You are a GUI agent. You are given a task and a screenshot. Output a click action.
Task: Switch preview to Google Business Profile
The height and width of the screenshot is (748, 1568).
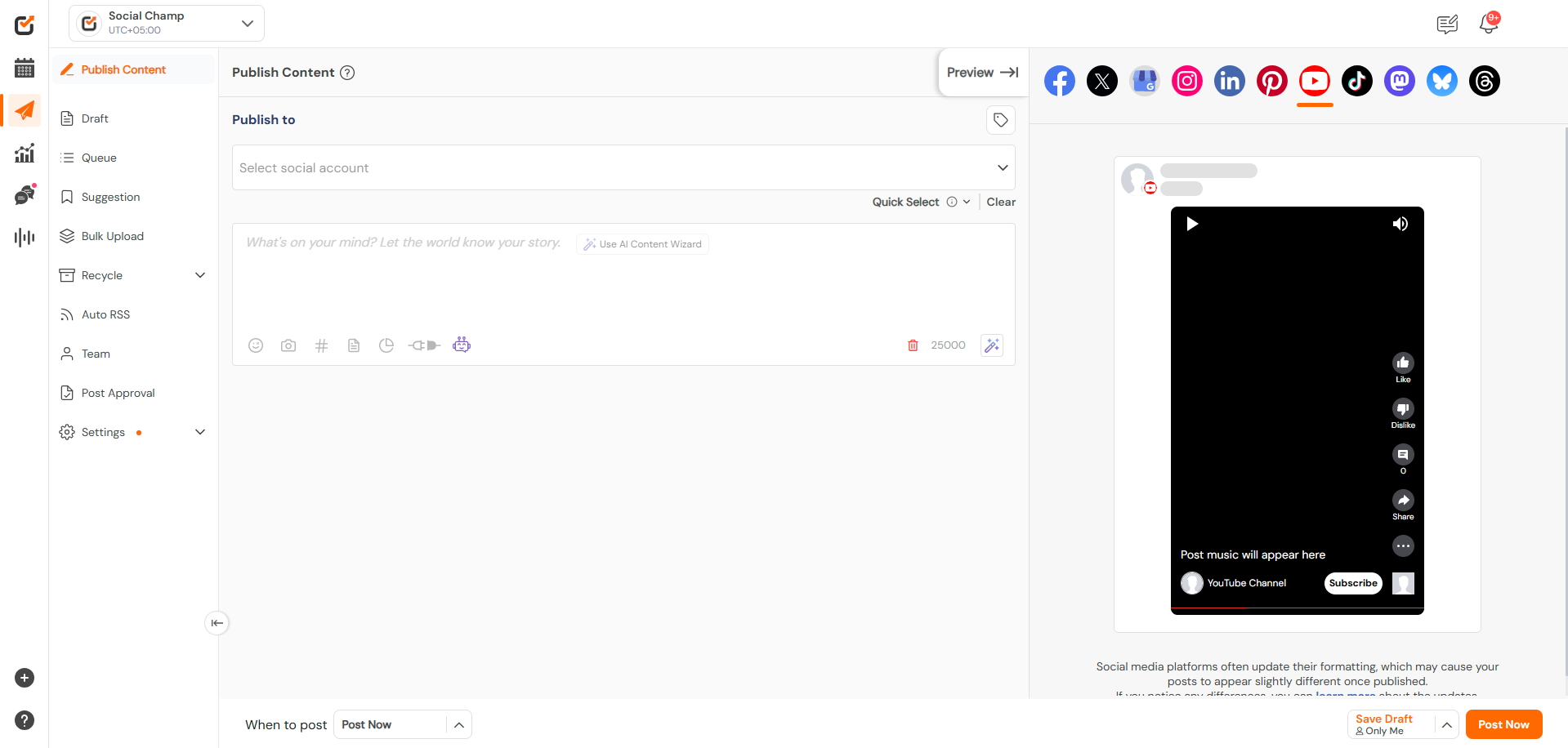tap(1145, 81)
